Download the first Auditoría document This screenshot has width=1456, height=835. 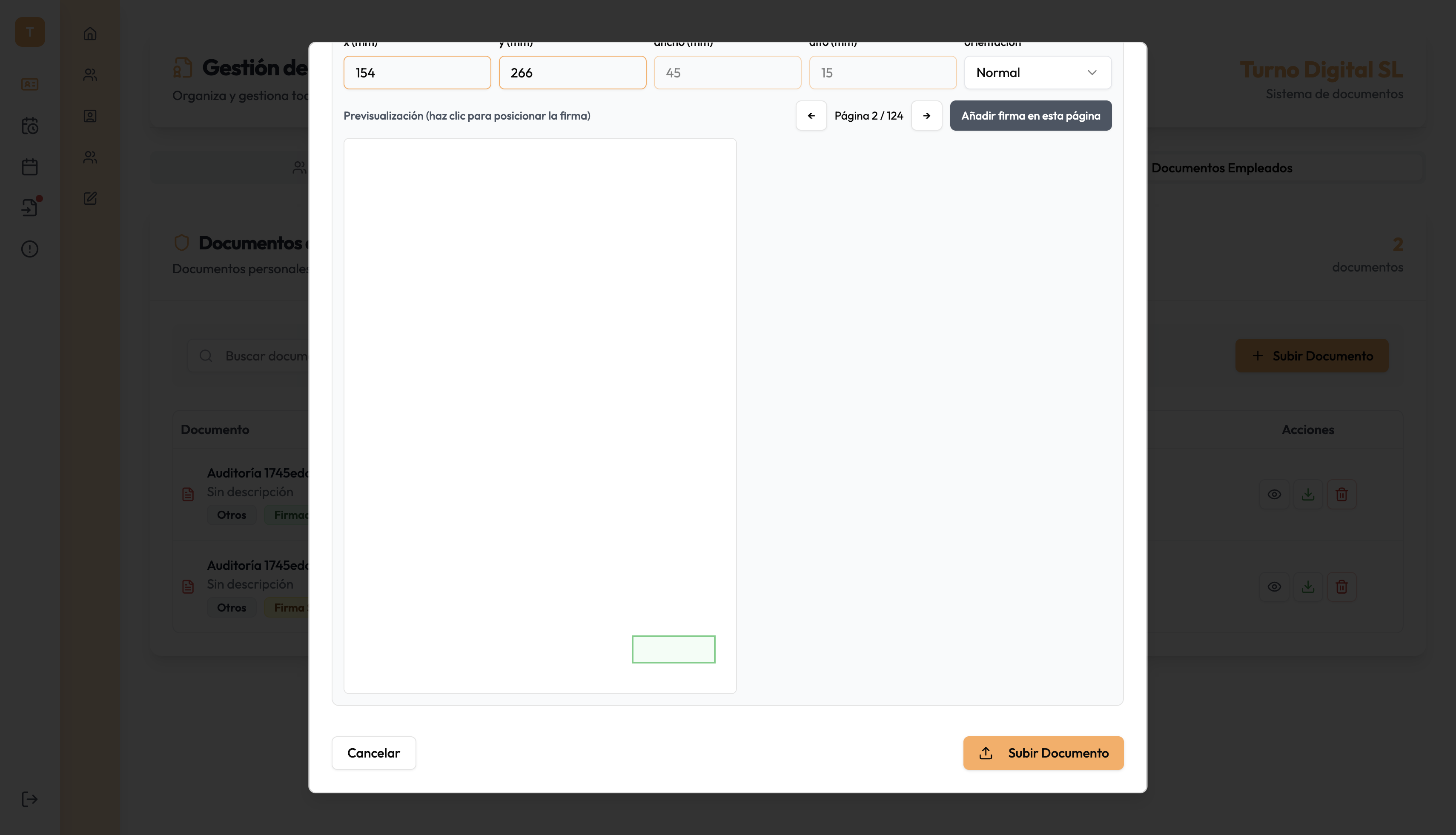coord(1308,495)
